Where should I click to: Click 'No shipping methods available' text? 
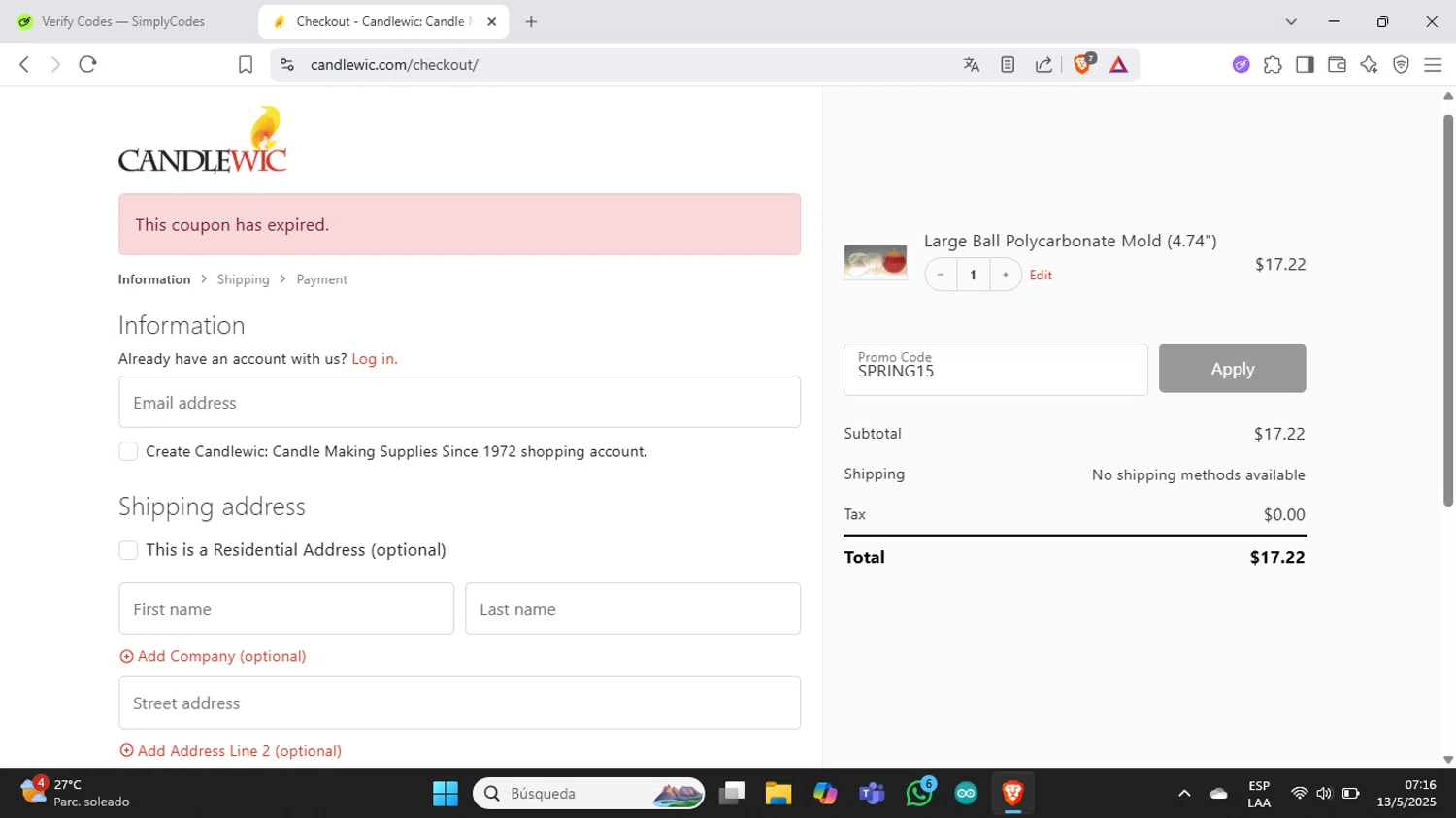tap(1198, 474)
